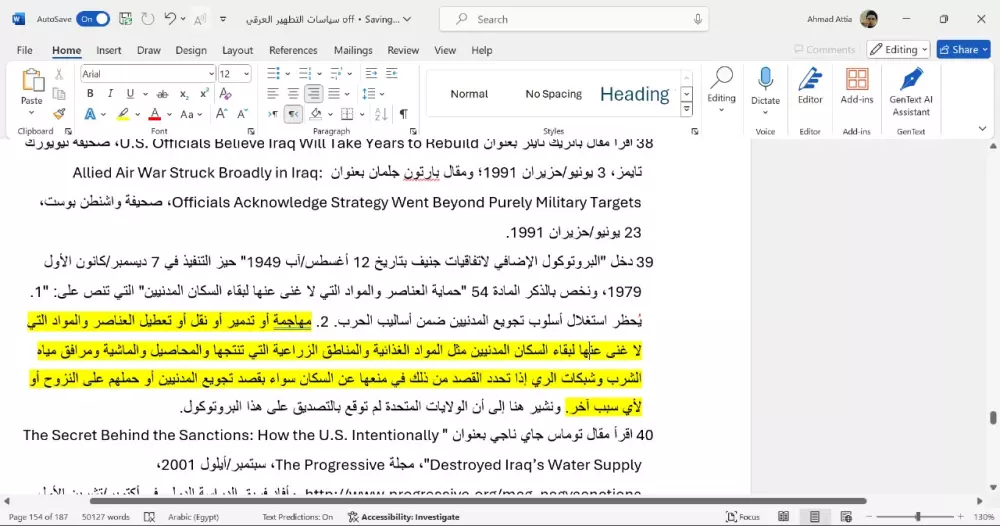Set left-to-right text direction
This screenshot has height=526, width=1000.
(272, 114)
